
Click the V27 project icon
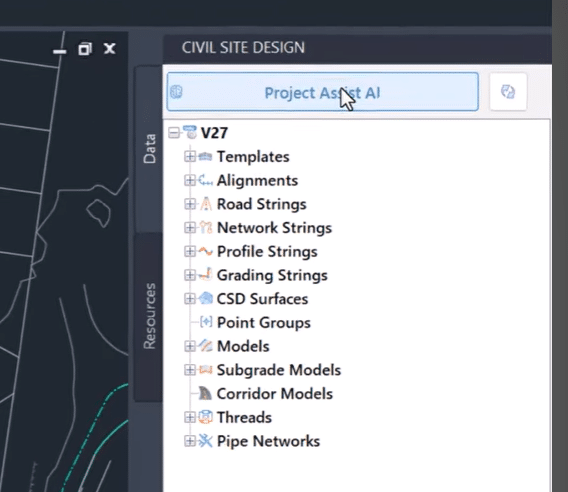tap(190, 132)
